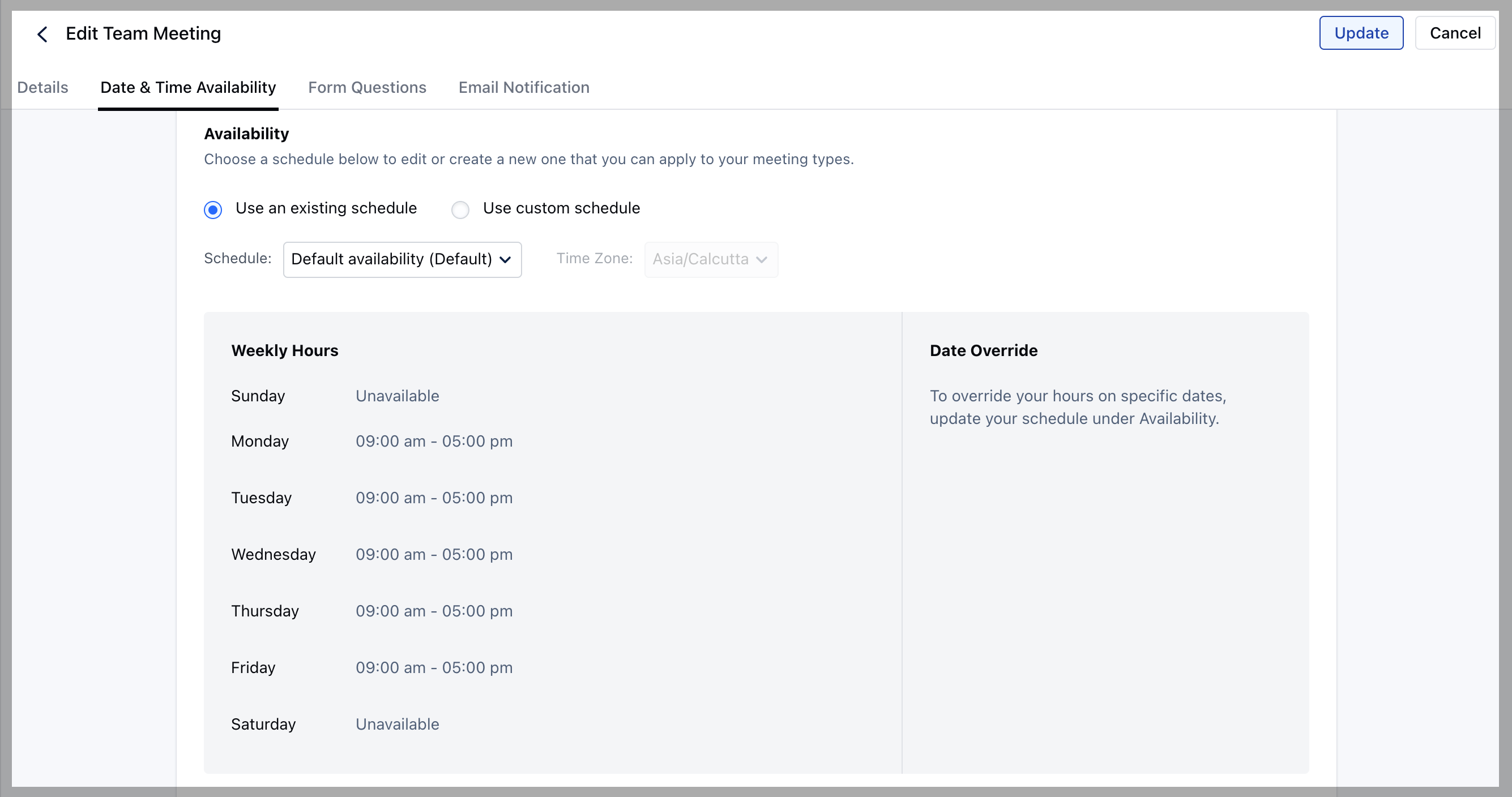Click the chevron in Default availability dropdown
This screenshot has height=797, width=1512.
point(505,260)
